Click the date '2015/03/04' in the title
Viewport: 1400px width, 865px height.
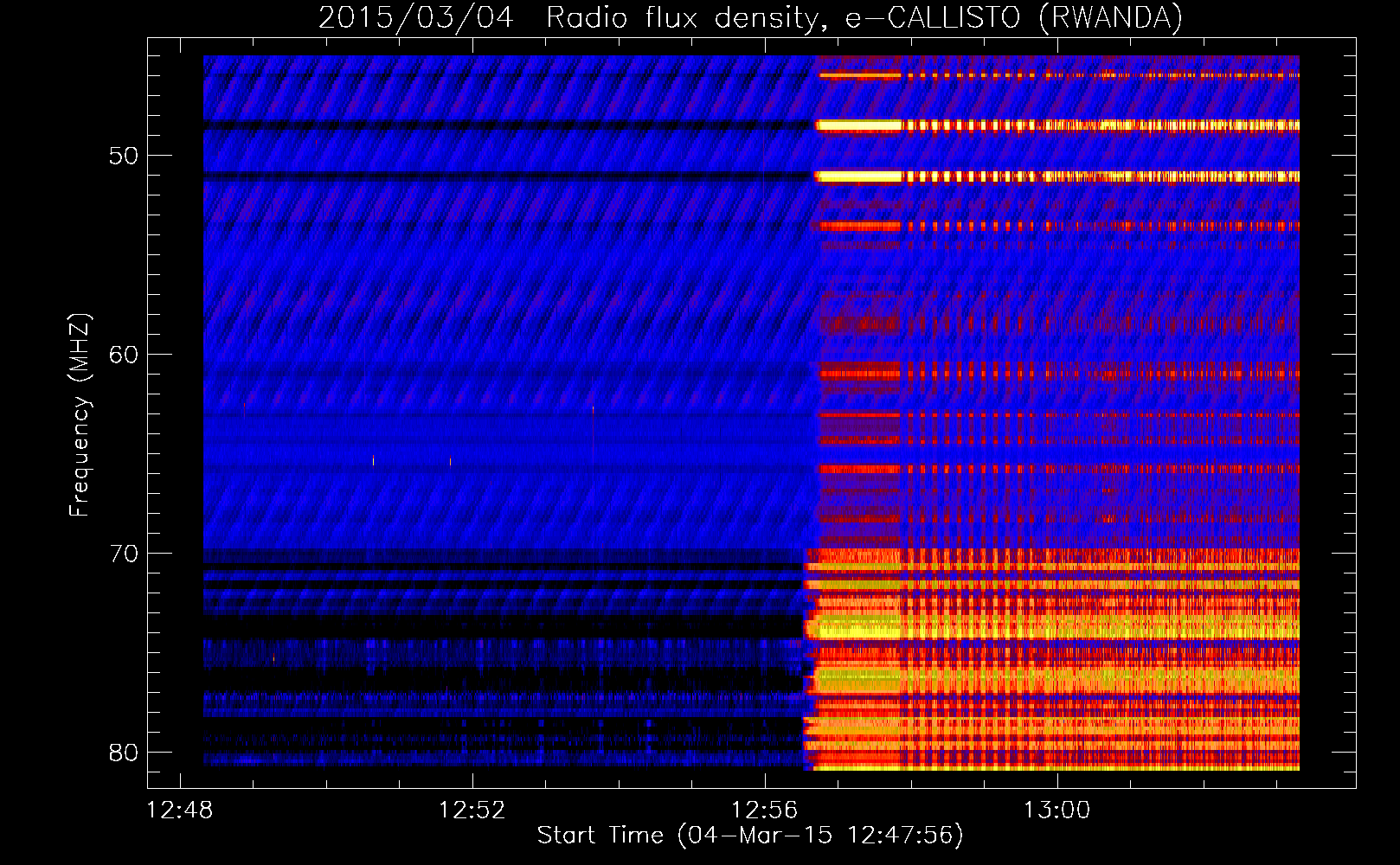click(x=416, y=17)
